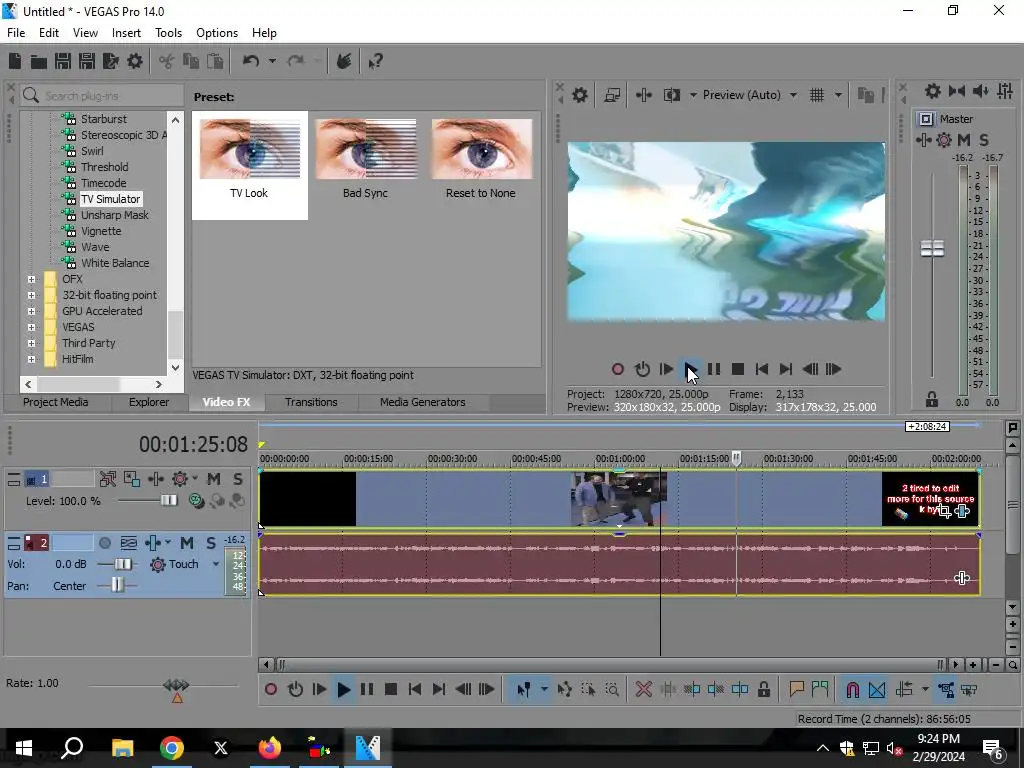This screenshot has width=1024, height=768.
Task: Switch to the Project Media tab
Action: (x=56, y=402)
